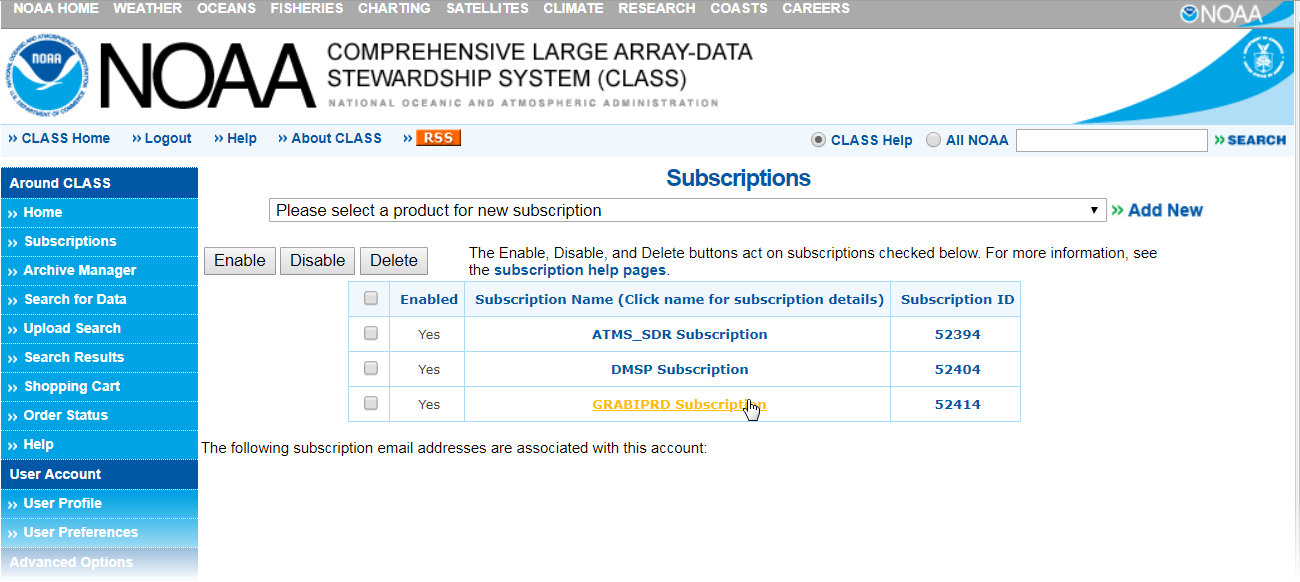
Task: Select the All NOAA radio button
Action: tap(933, 140)
